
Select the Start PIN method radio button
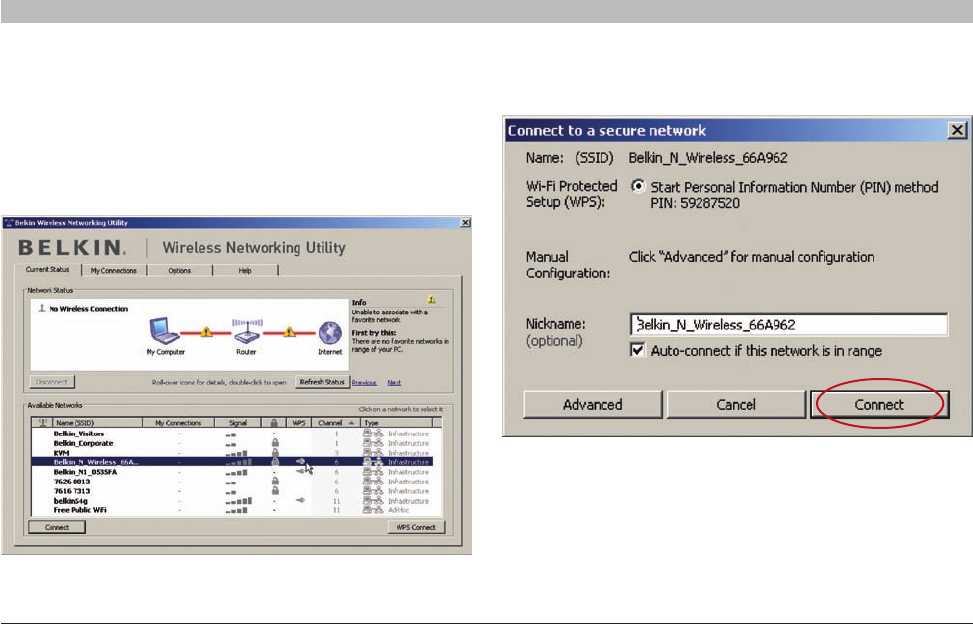pos(638,186)
